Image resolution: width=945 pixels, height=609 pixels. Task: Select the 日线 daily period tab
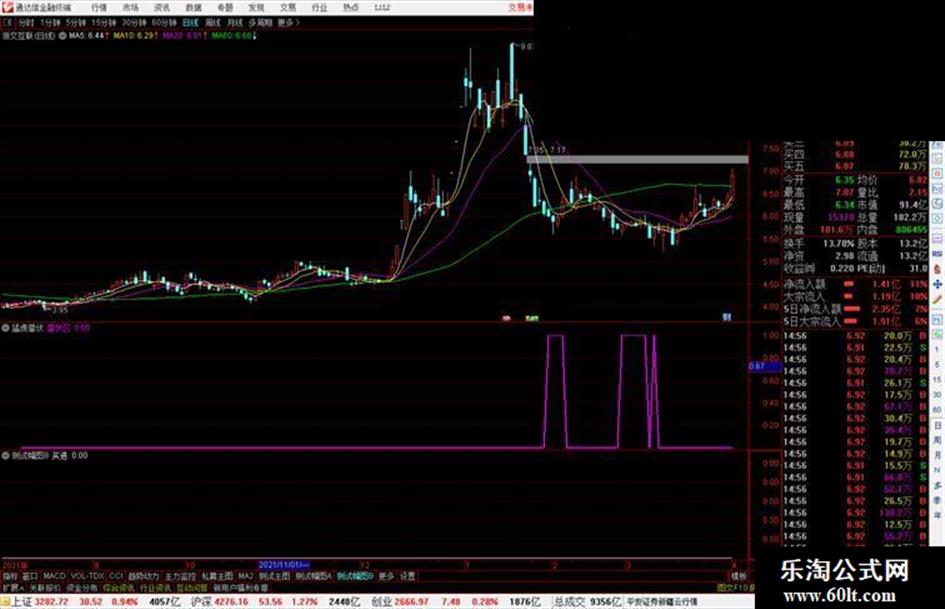pyautogui.click(x=190, y=22)
